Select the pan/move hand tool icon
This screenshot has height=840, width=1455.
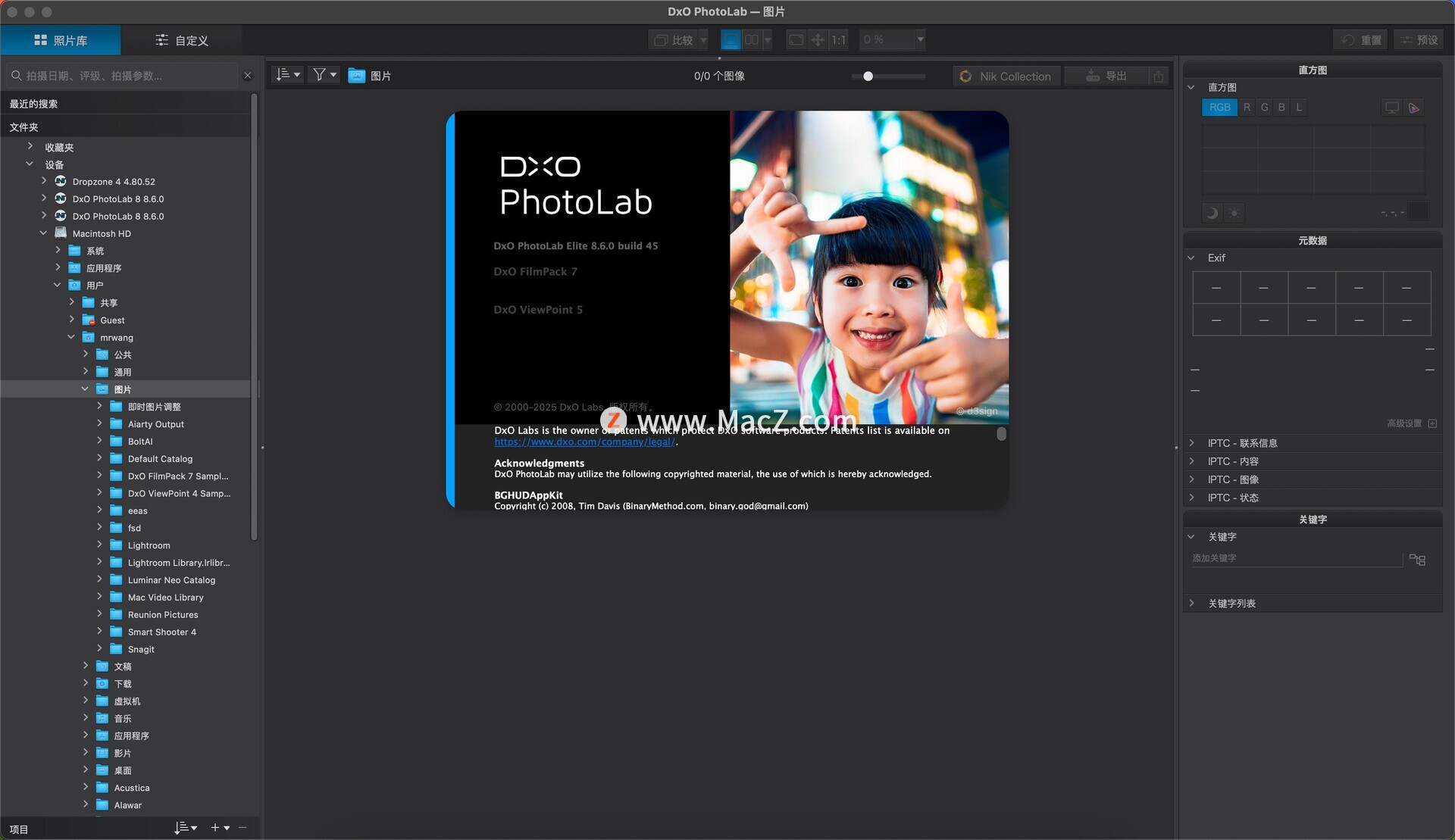coord(818,39)
